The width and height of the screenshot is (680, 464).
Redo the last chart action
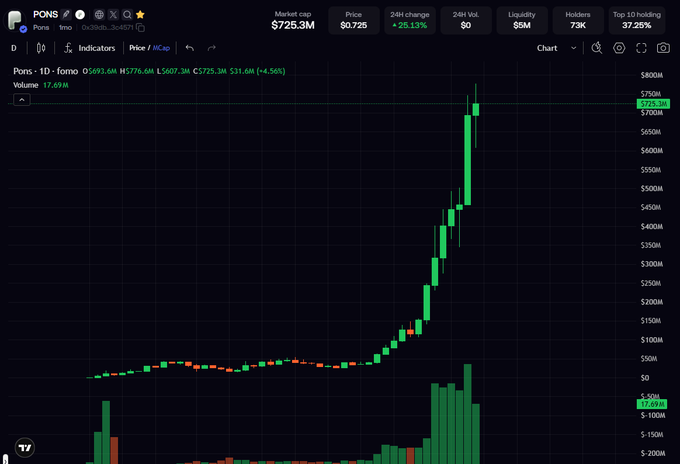pyautogui.click(x=212, y=48)
